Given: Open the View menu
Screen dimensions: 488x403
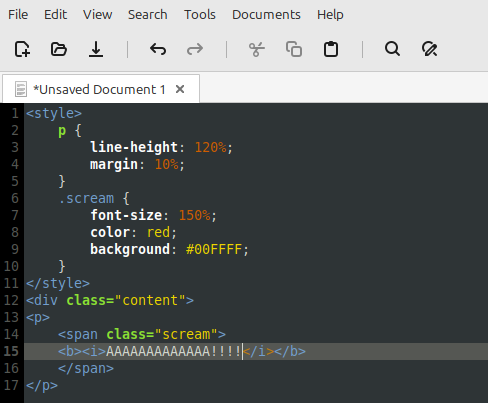Looking at the screenshot, I should (98, 15).
